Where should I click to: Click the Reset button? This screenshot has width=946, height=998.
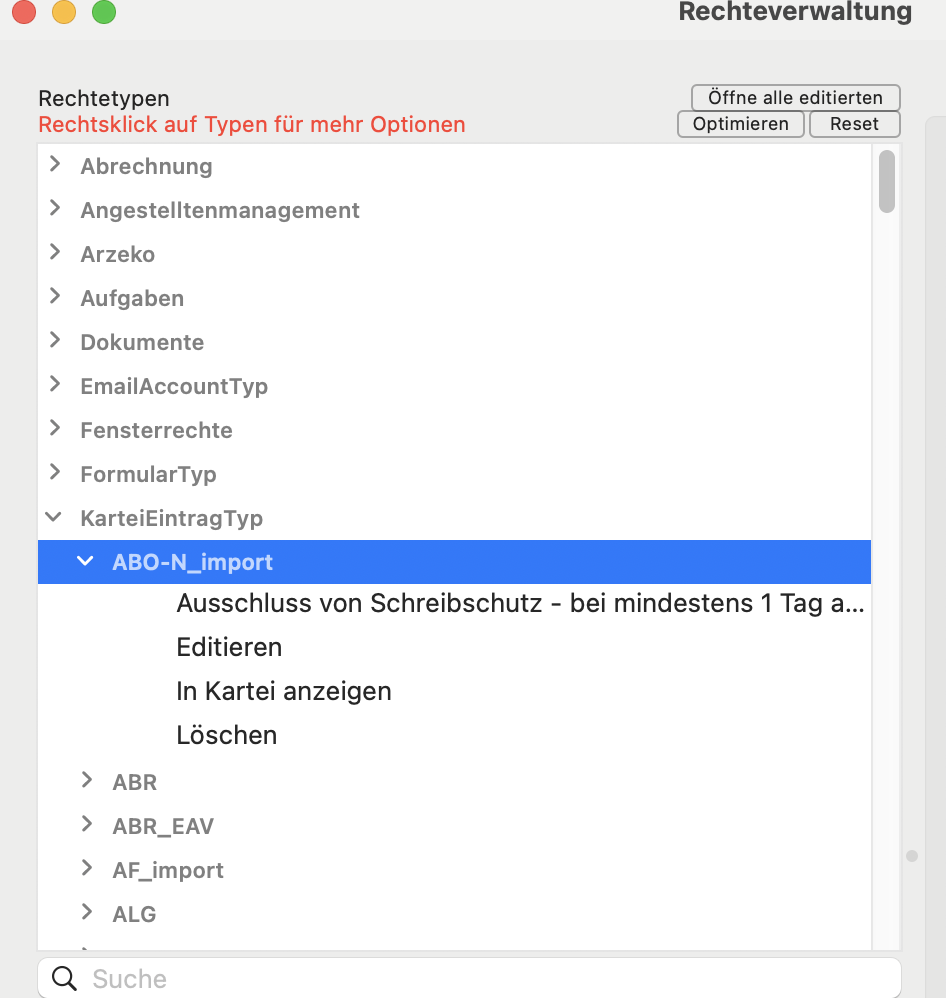pyautogui.click(x=854, y=124)
